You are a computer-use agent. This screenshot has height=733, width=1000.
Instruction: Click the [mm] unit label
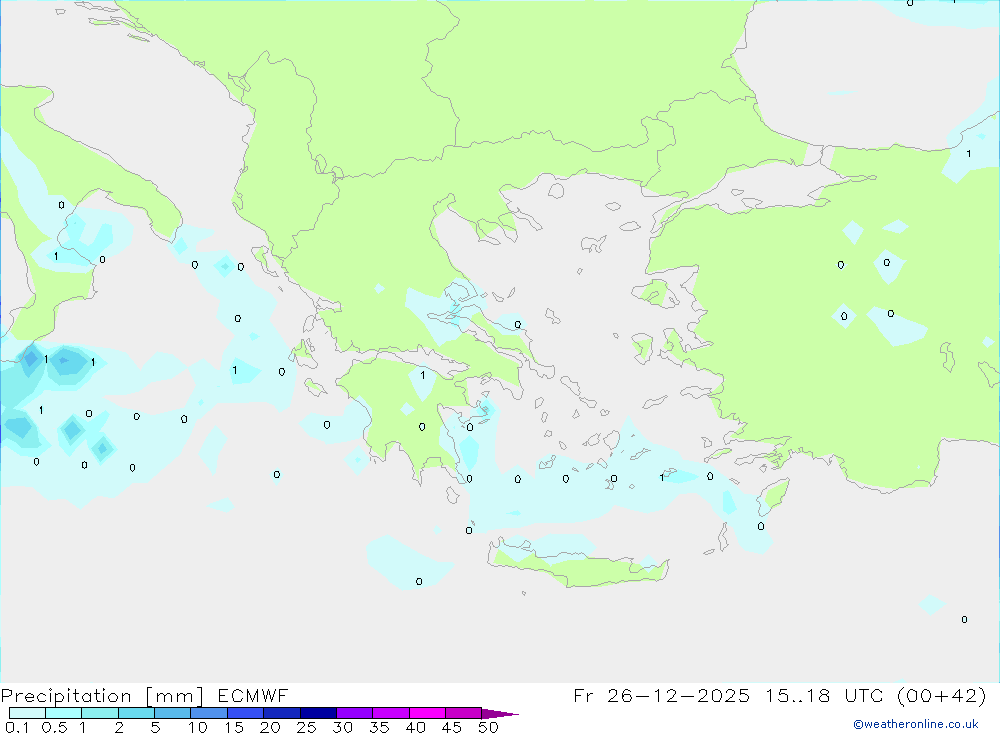click(x=174, y=696)
